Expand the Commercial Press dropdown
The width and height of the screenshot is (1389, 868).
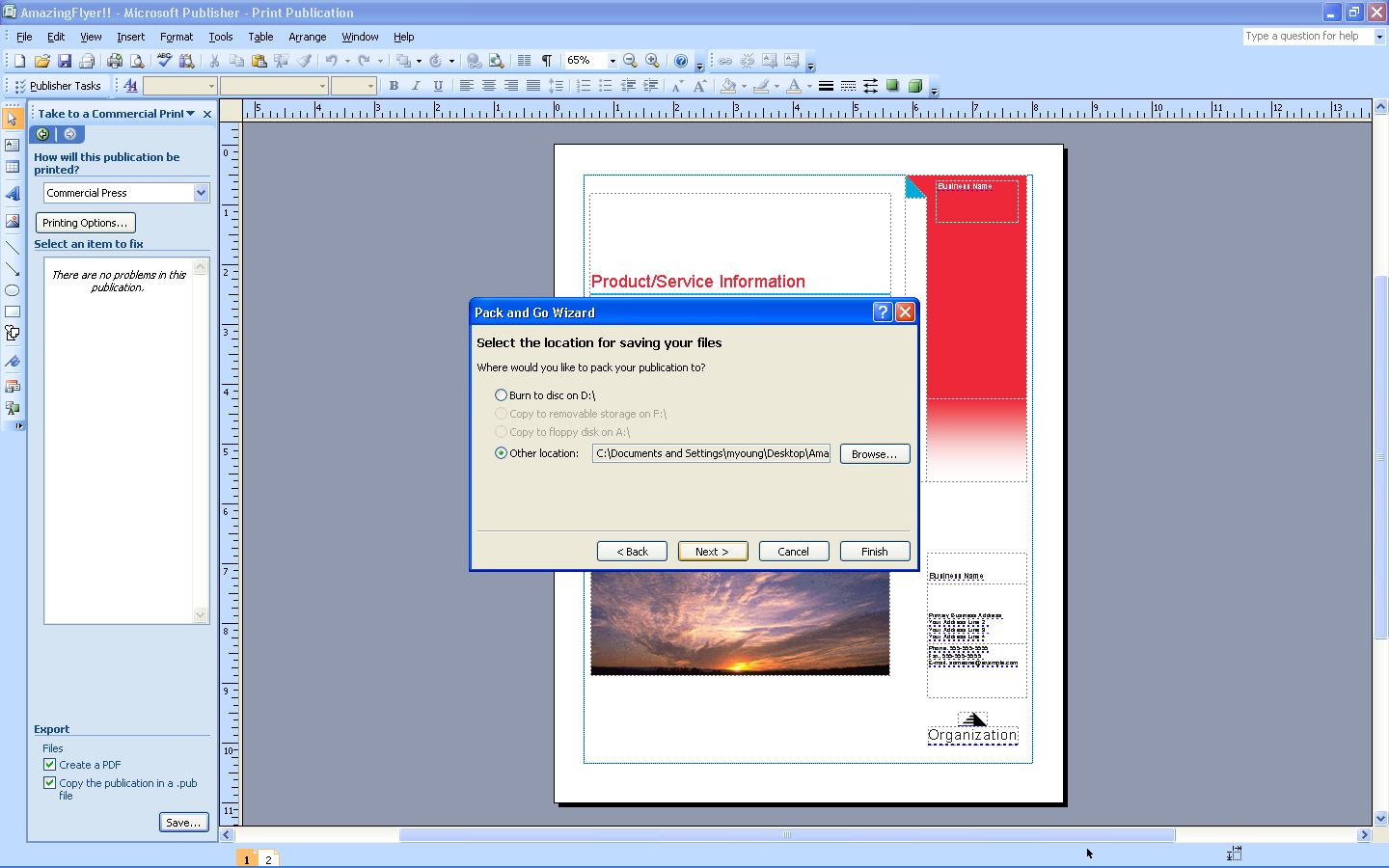[201, 193]
